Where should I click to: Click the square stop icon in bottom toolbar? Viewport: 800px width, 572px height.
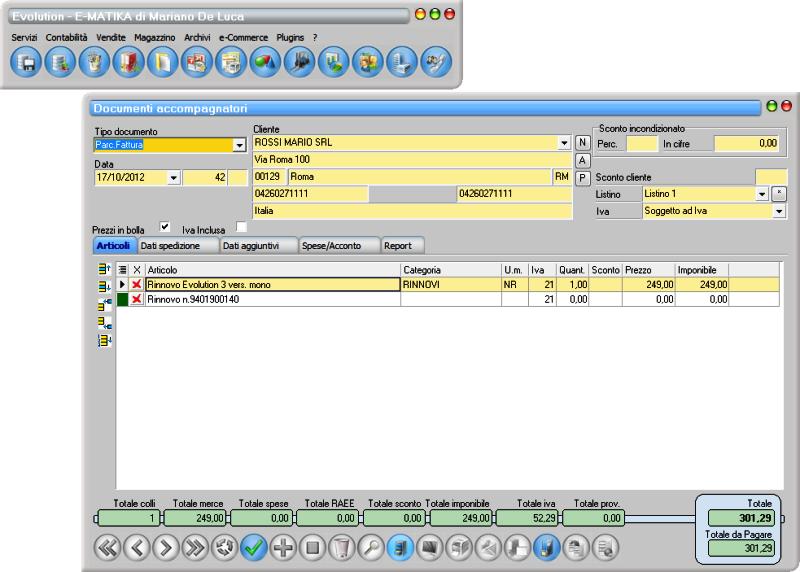312,548
